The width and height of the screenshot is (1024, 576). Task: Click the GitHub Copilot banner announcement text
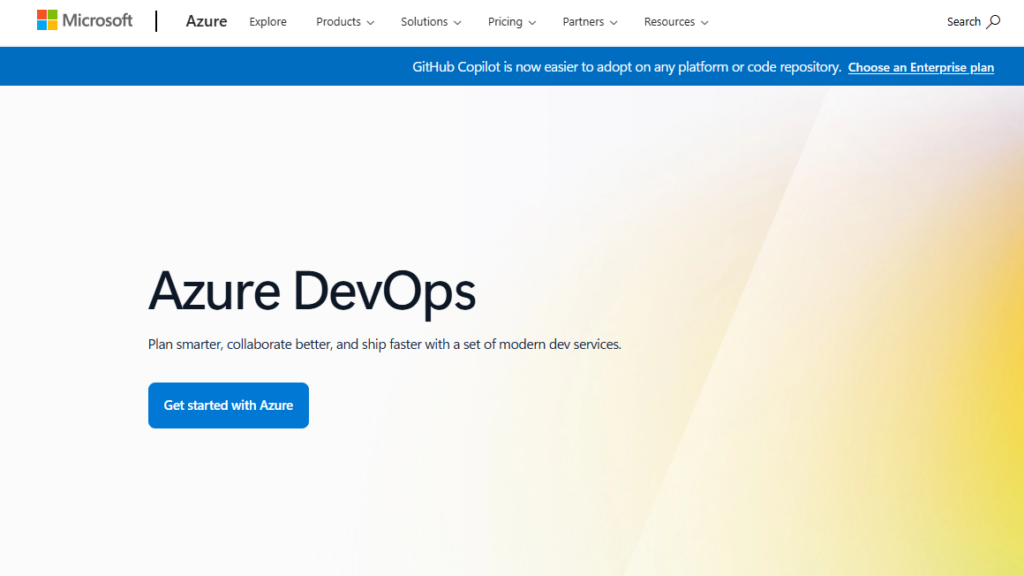[626, 67]
